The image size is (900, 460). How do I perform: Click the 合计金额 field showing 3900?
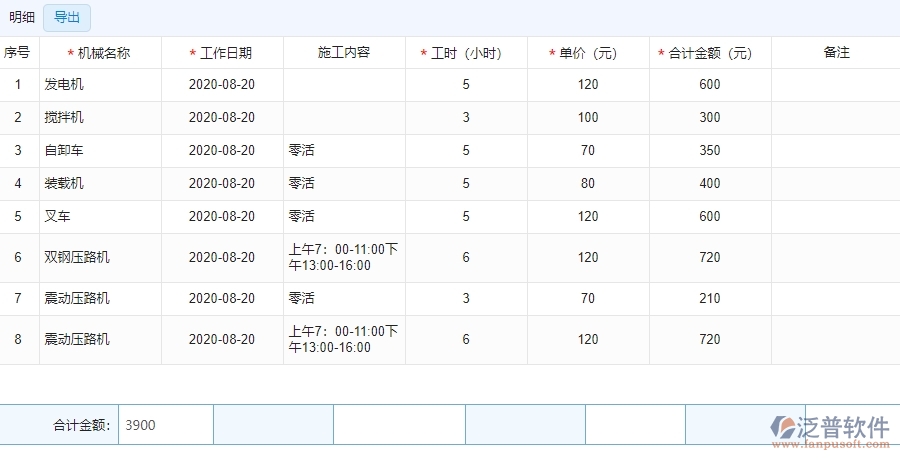pyautogui.click(x=165, y=425)
